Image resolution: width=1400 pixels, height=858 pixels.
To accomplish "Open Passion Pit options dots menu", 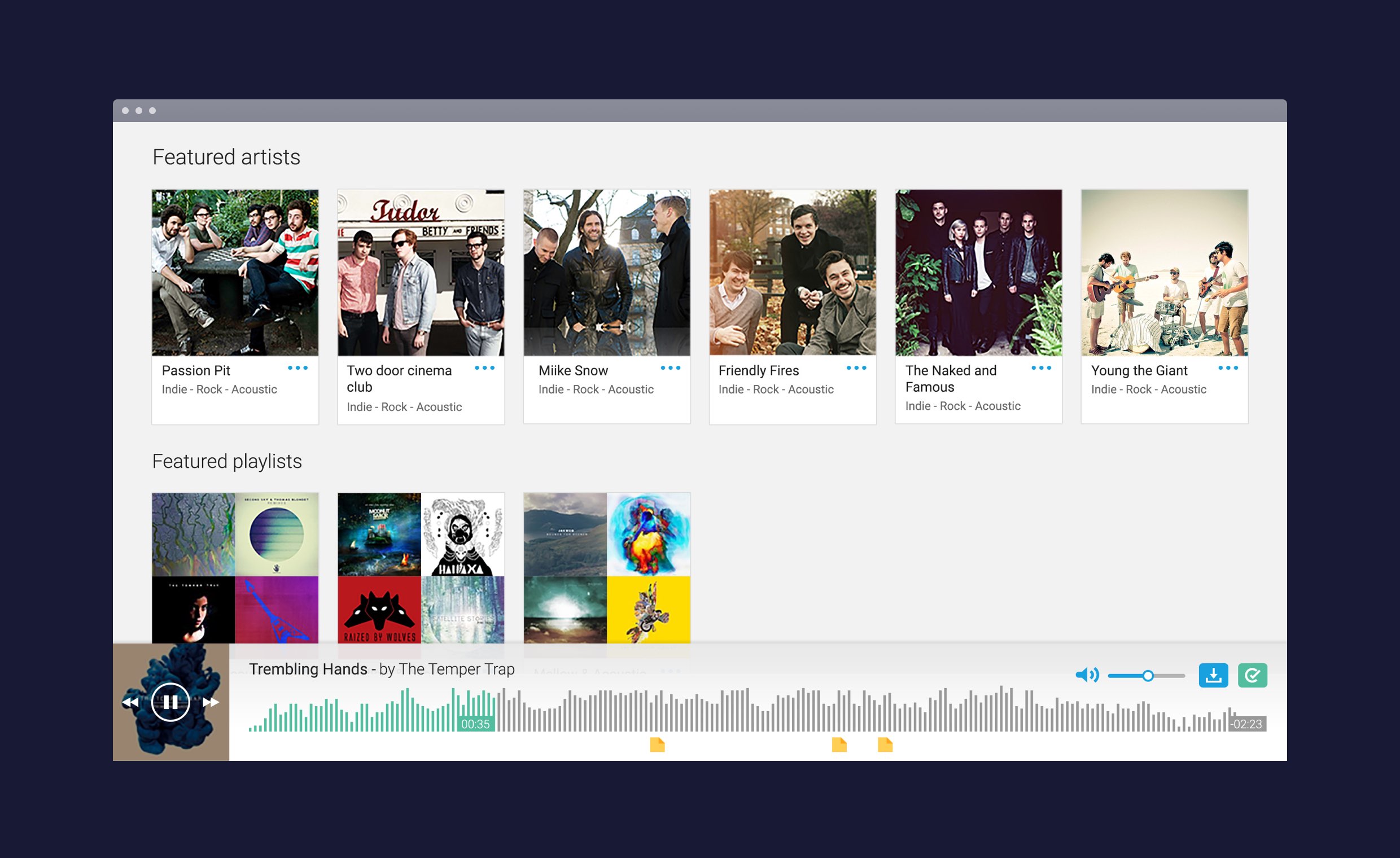I will tap(297, 368).
